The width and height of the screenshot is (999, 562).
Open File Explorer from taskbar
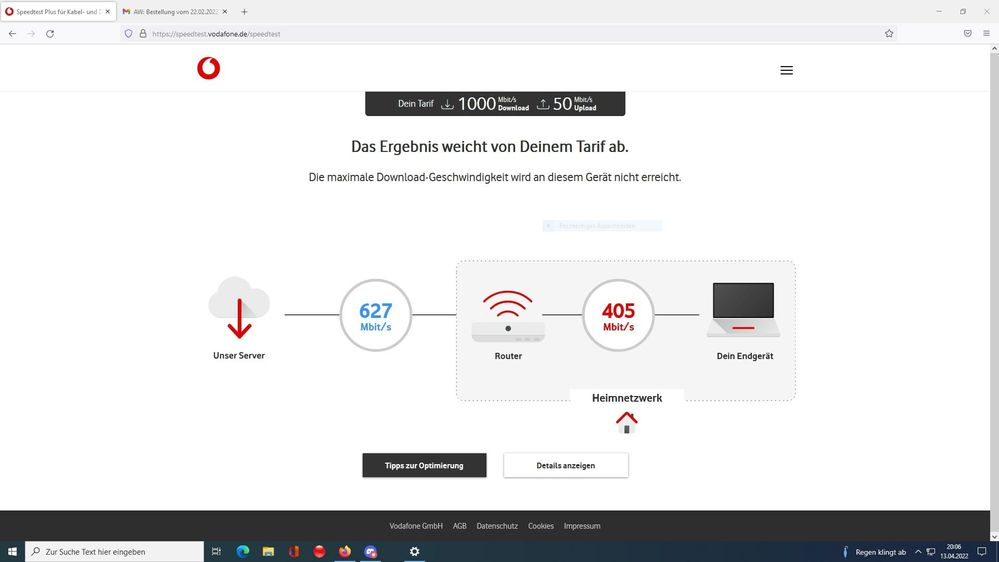pyautogui.click(x=268, y=551)
